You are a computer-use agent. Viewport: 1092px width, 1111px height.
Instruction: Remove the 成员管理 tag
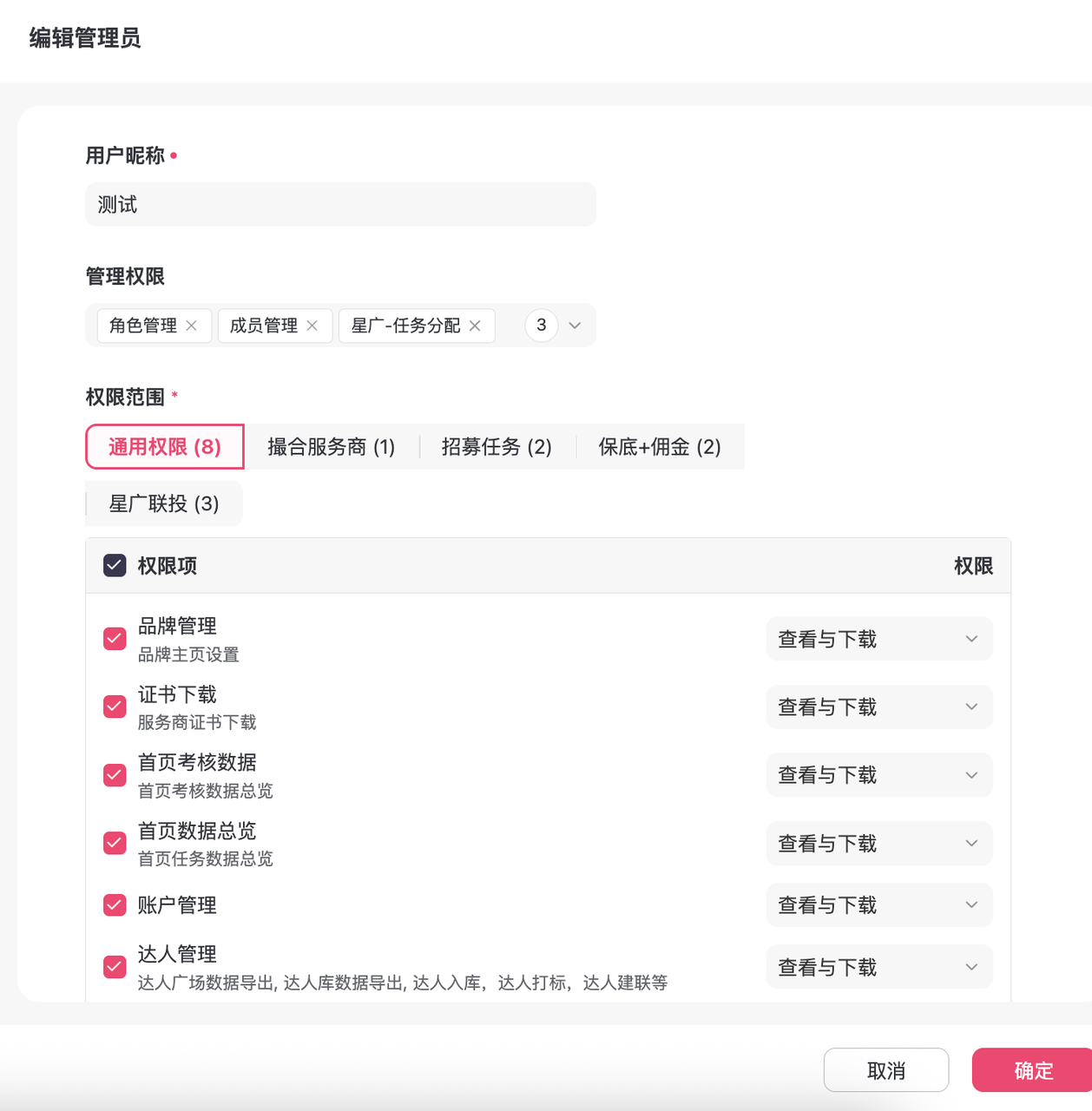click(312, 325)
